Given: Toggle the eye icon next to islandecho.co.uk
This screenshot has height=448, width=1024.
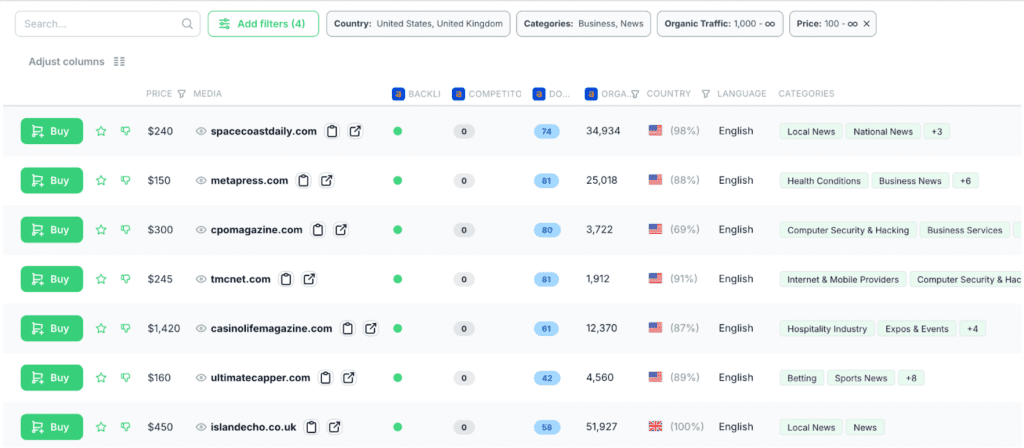Looking at the screenshot, I should [201, 427].
